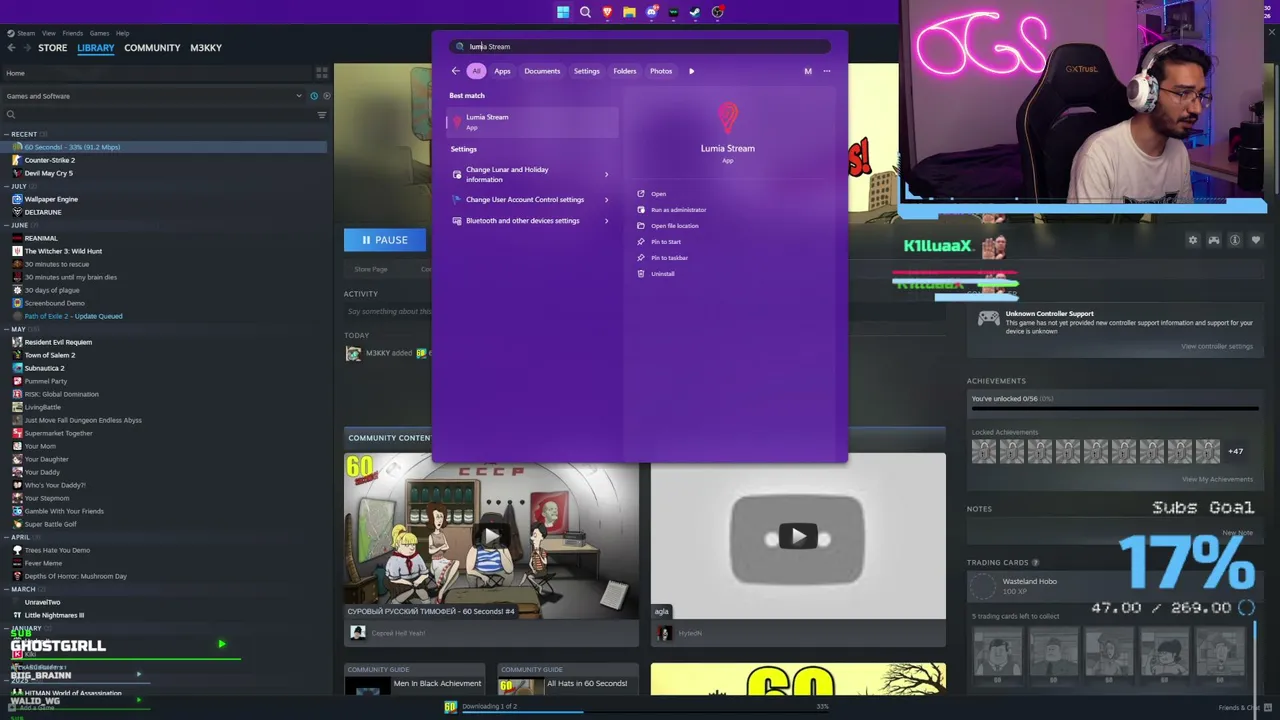Add game to favorites heart icon
1280x720 pixels.
[x=1256, y=240]
